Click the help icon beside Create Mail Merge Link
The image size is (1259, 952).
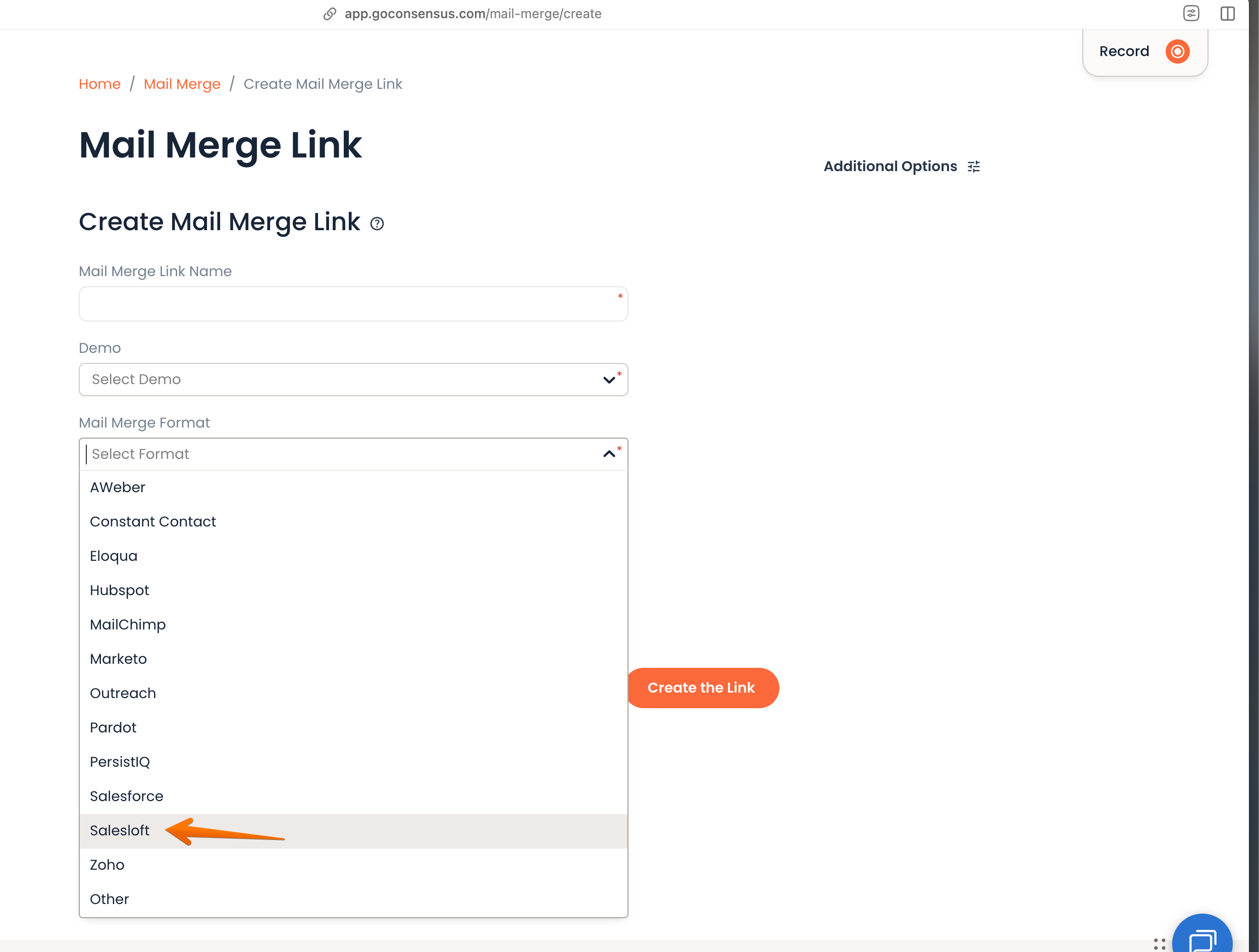coord(377,224)
